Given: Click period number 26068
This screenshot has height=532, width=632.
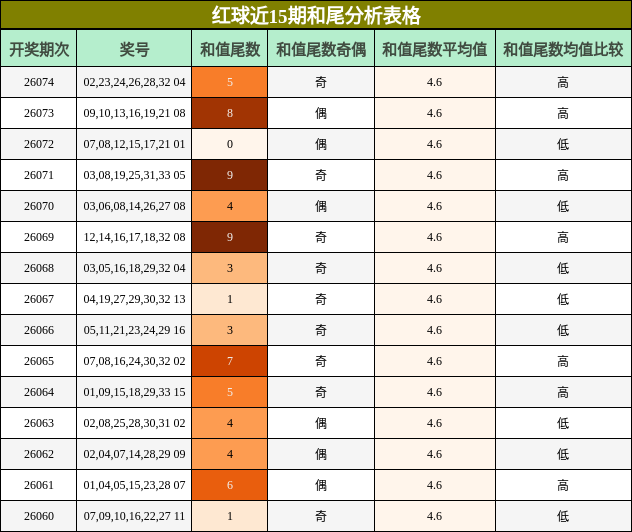Looking at the screenshot, I should (x=39, y=268).
